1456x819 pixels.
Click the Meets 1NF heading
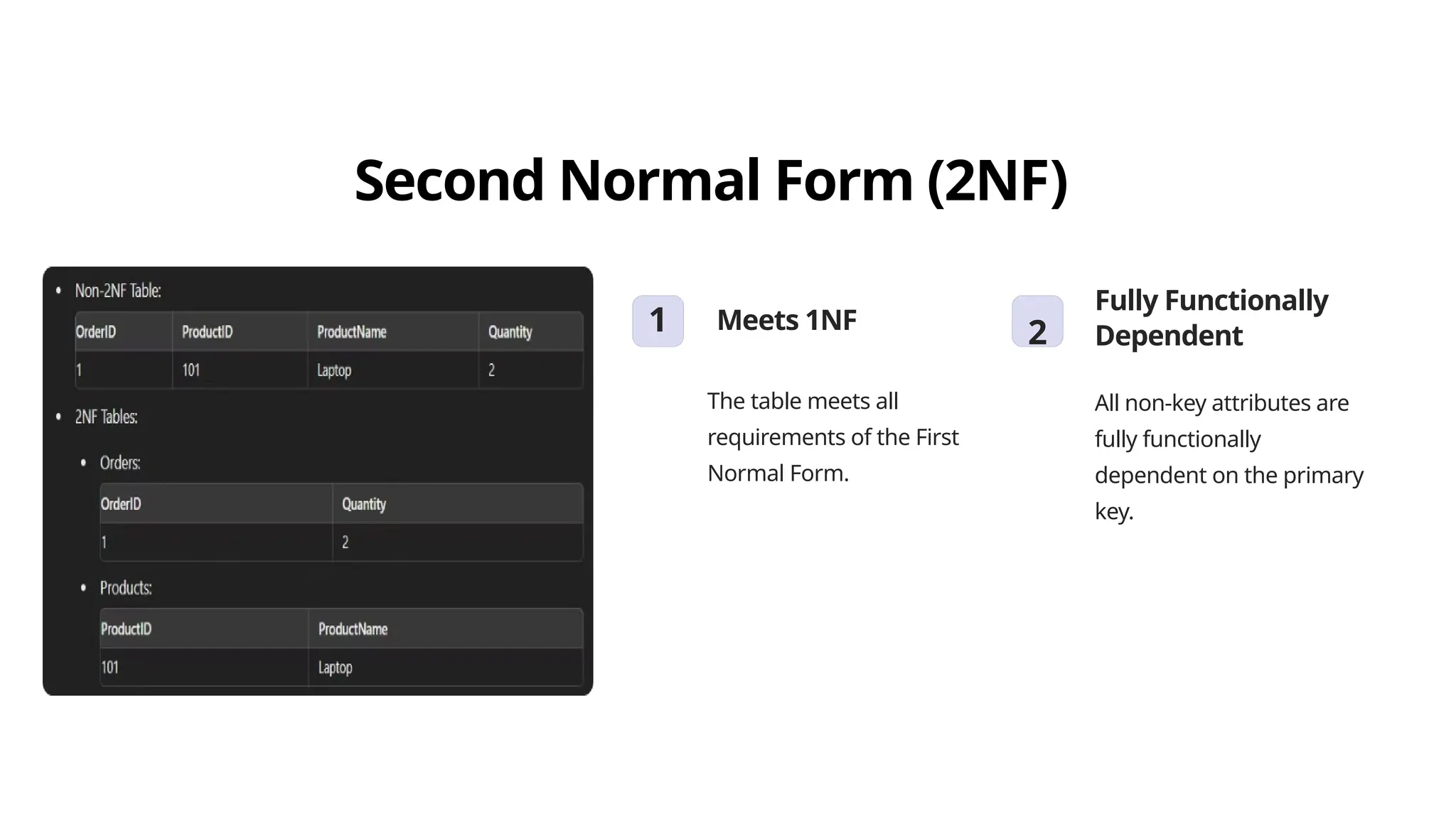pyautogui.click(x=786, y=321)
